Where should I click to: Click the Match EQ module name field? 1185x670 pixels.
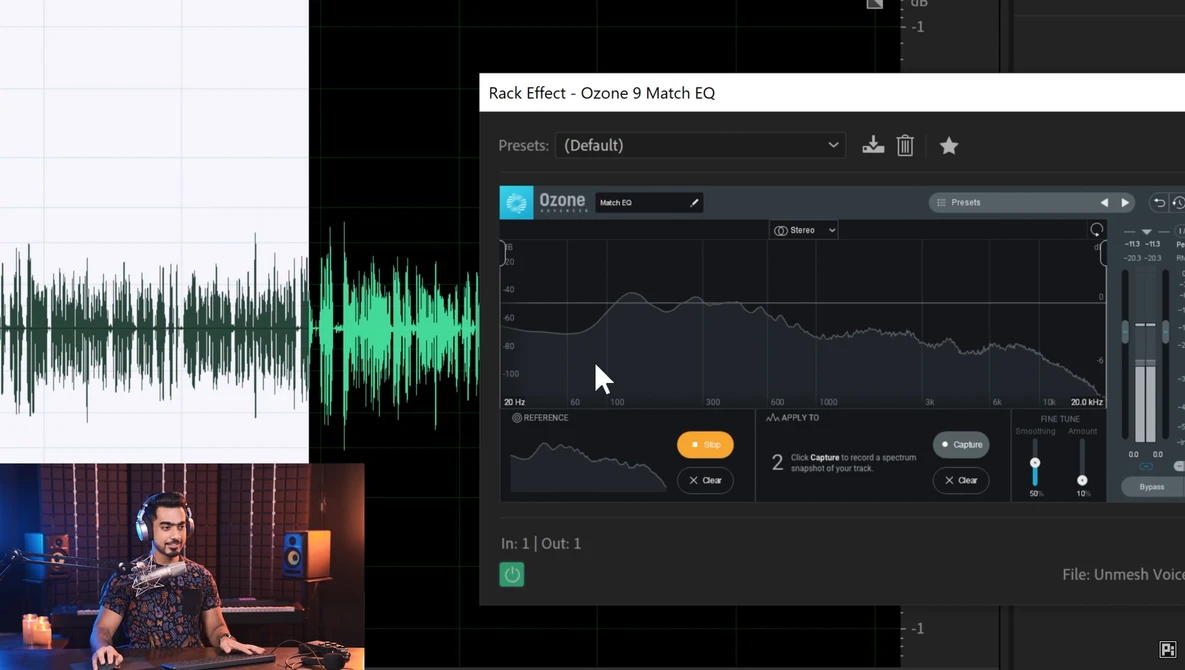(649, 202)
